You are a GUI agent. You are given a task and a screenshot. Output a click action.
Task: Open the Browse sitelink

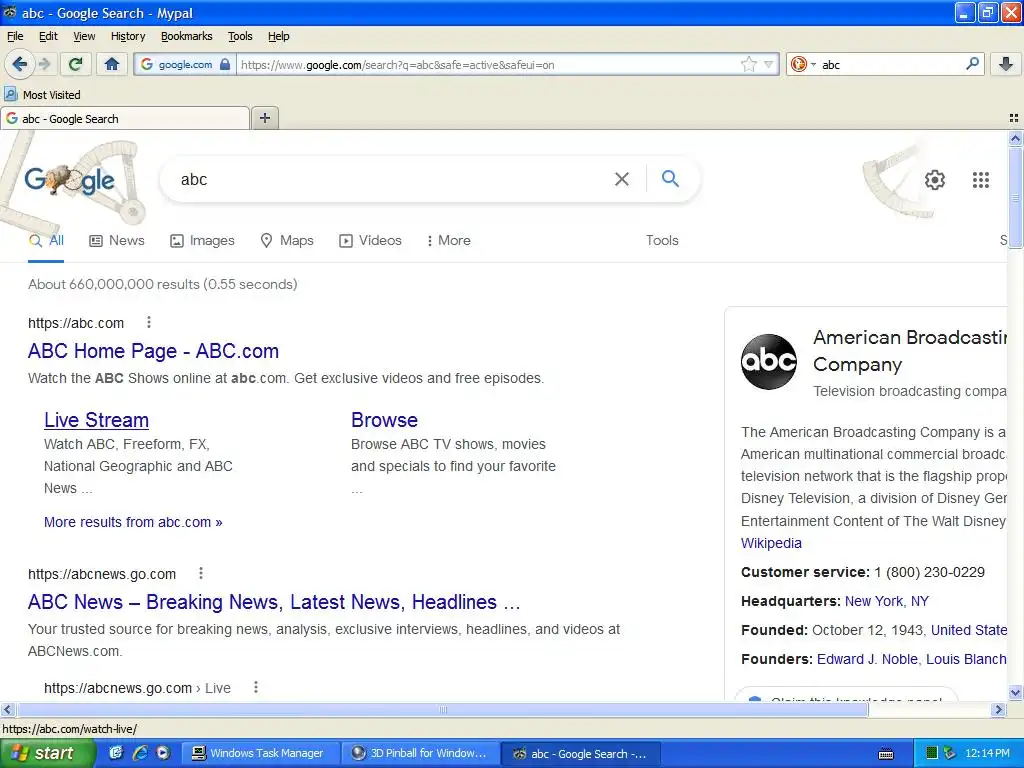(x=385, y=420)
